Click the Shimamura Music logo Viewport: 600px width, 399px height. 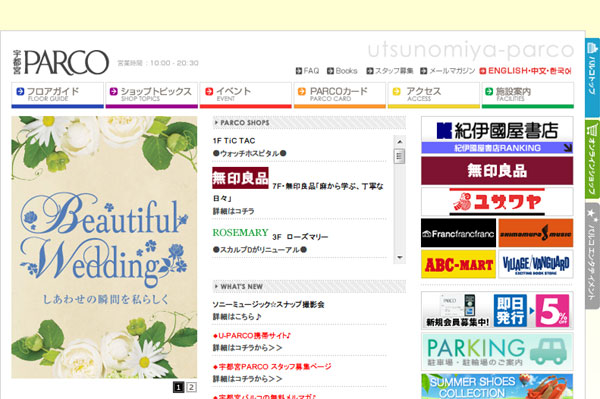[x=536, y=233]
